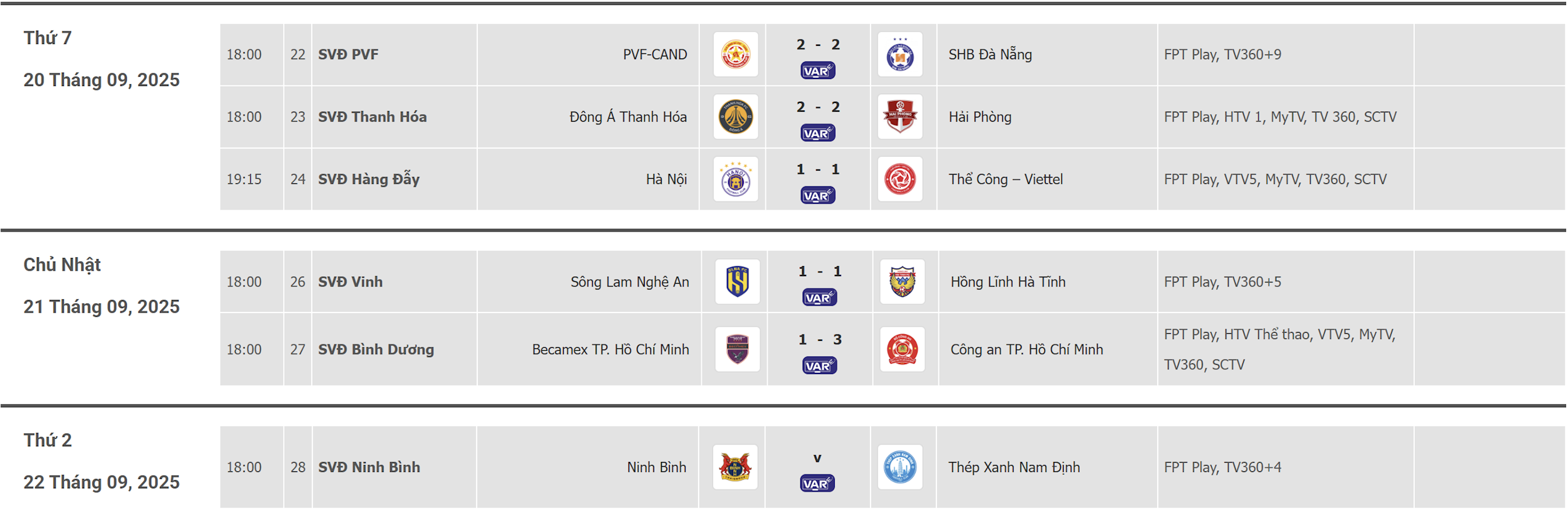
Task: Click VAR badge for match 22
Action: [818, 71]
